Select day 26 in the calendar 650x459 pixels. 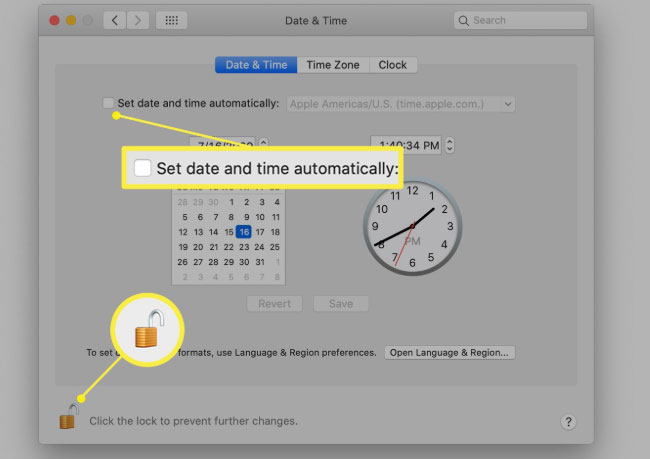(182, 262)
